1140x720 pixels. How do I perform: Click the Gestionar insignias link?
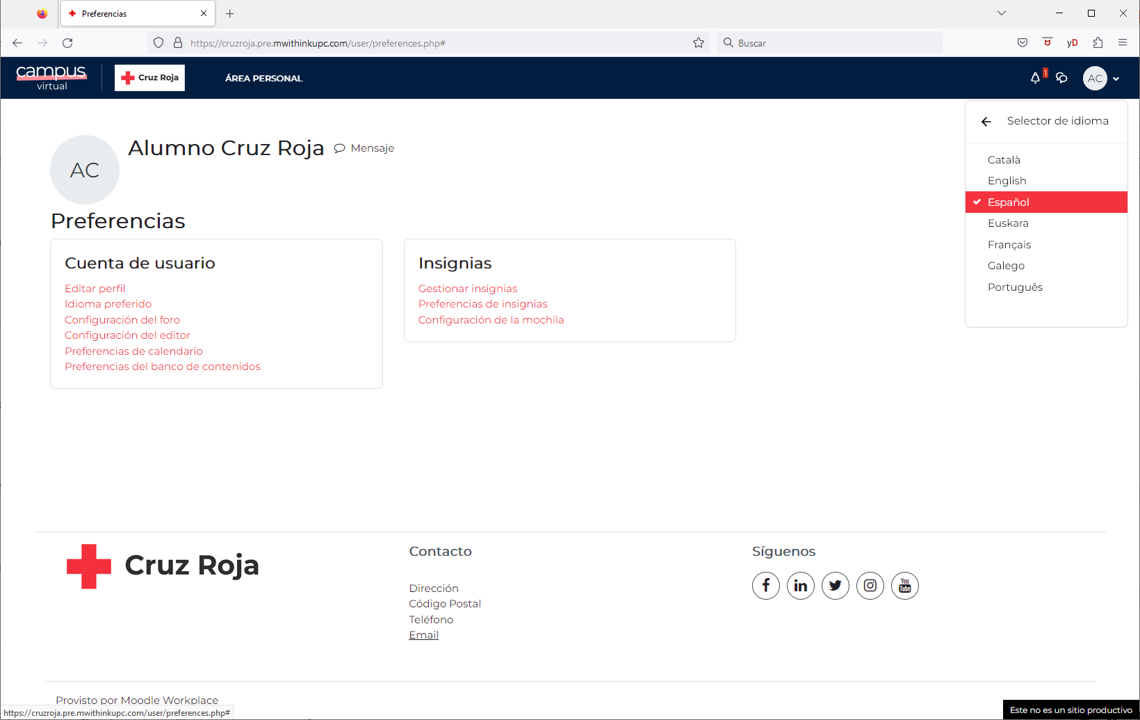(x=467, y=289)
